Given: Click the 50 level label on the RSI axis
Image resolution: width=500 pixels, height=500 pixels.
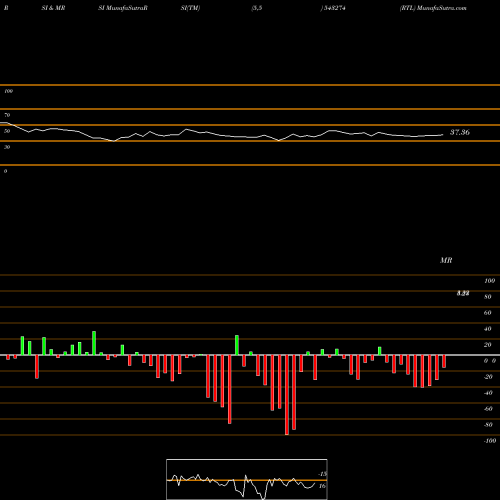Looking at the screenshot, I should [x=7, y=131].
